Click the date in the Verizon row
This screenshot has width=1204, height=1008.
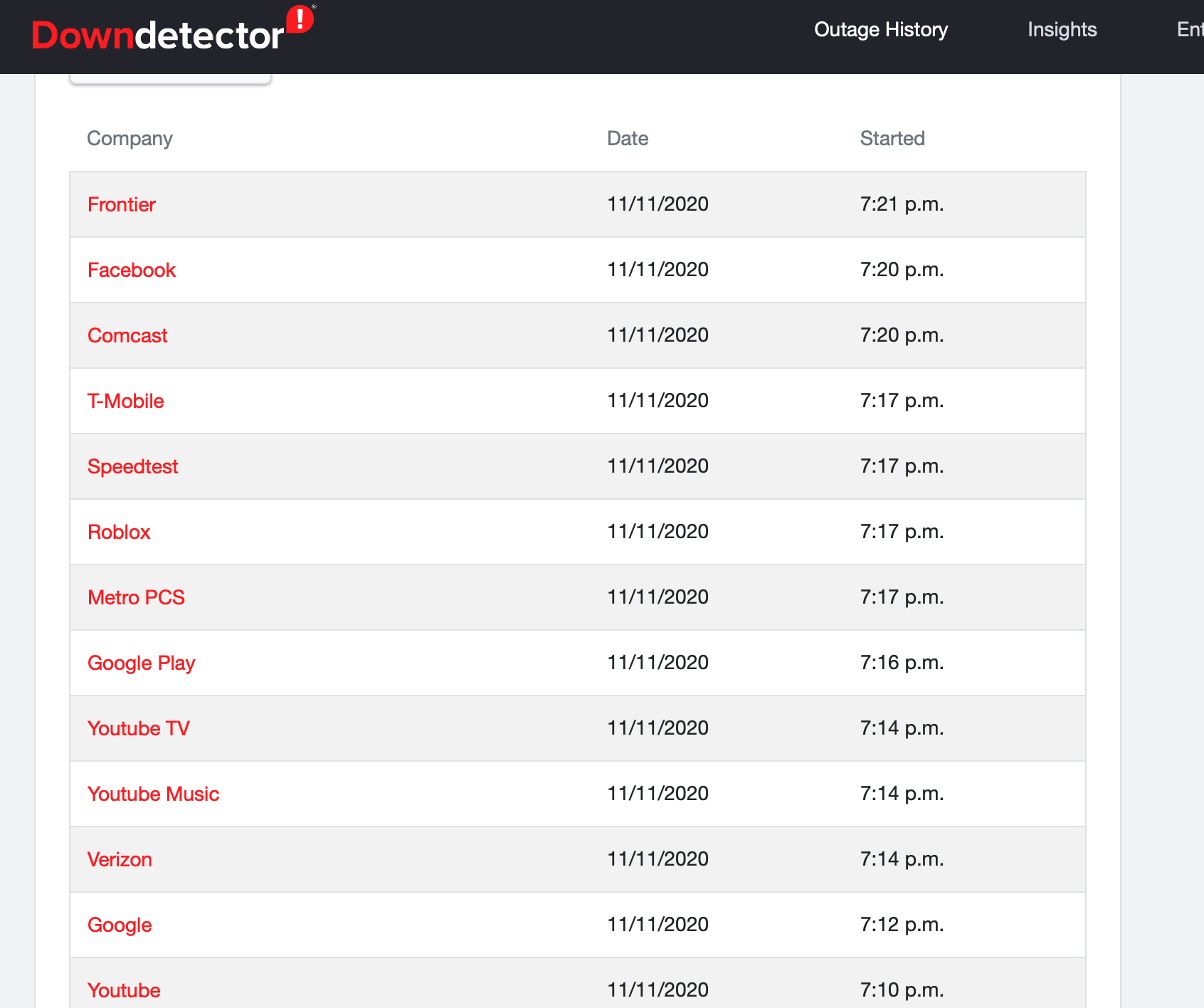[658, 859]
